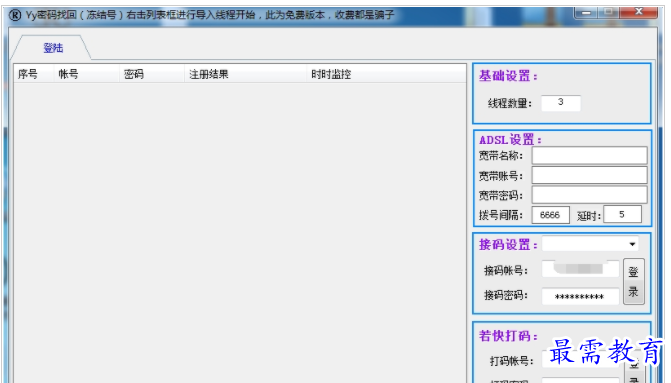This screenshot has height=383, width=671.
Task: Minimize the Yy密码找回 window
Action: tap(586, 12)
